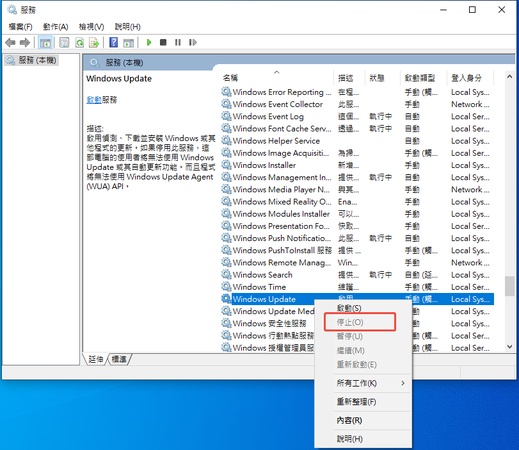This screenshot has width=519, height=450.
Task: Select 服務 (本機) node in left tree
Action: 32,60
